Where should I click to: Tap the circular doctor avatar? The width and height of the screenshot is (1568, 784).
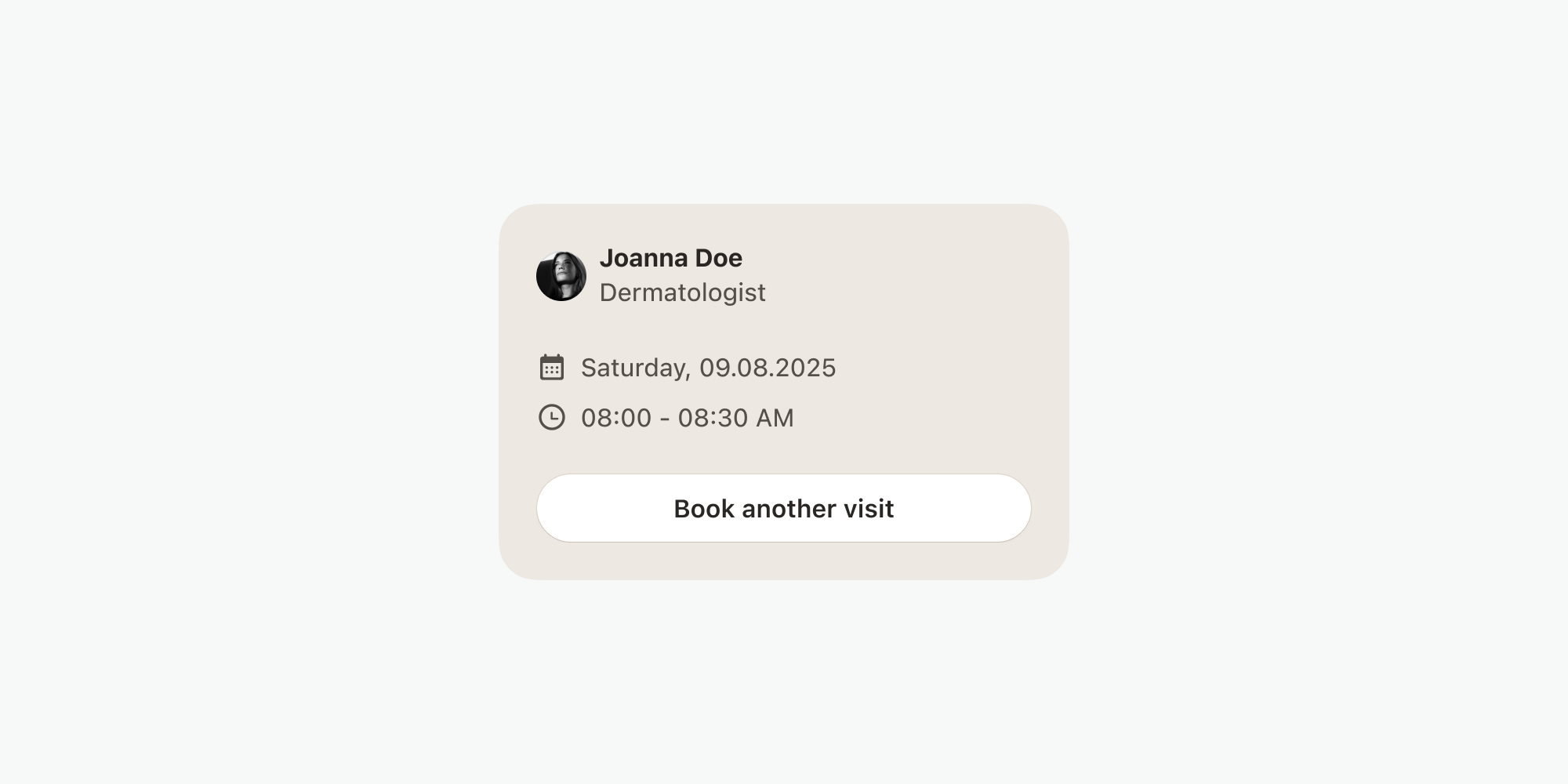[x=561, y=276]
